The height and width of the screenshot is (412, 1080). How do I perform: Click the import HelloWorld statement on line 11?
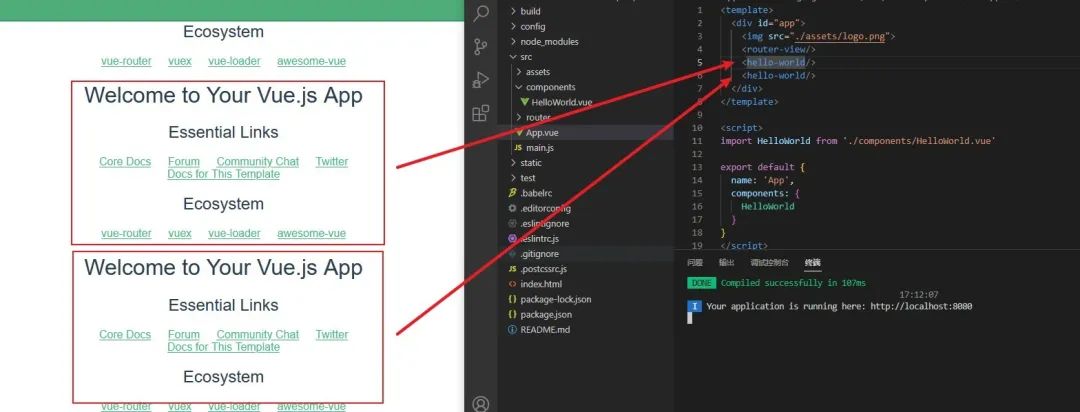pyautogui.click(x=858, y=141)
